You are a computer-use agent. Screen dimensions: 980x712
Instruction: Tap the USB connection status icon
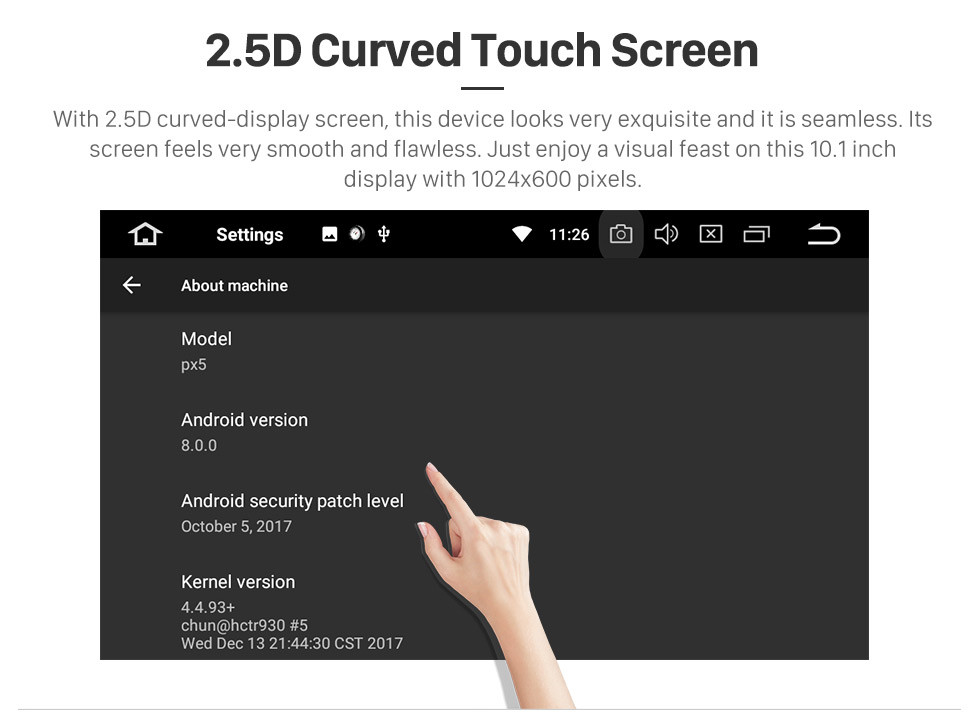384,234
